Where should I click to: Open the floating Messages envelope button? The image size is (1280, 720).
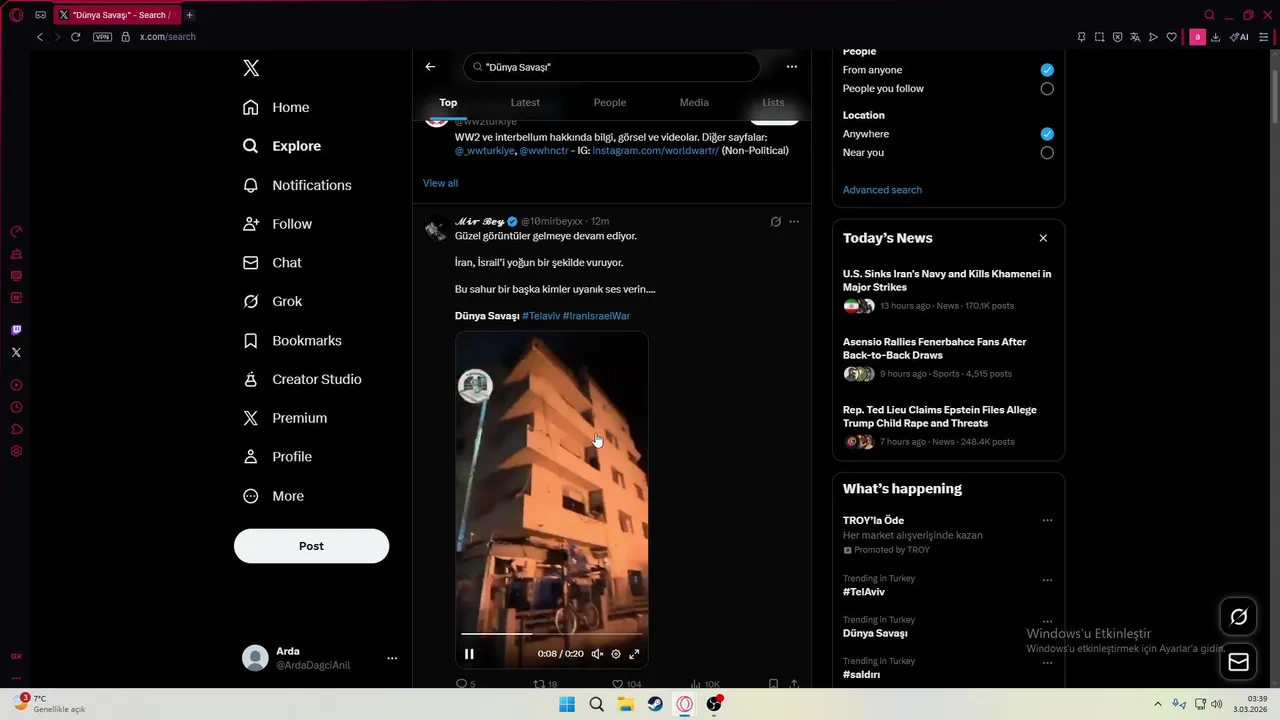[x=1238, y=662]
